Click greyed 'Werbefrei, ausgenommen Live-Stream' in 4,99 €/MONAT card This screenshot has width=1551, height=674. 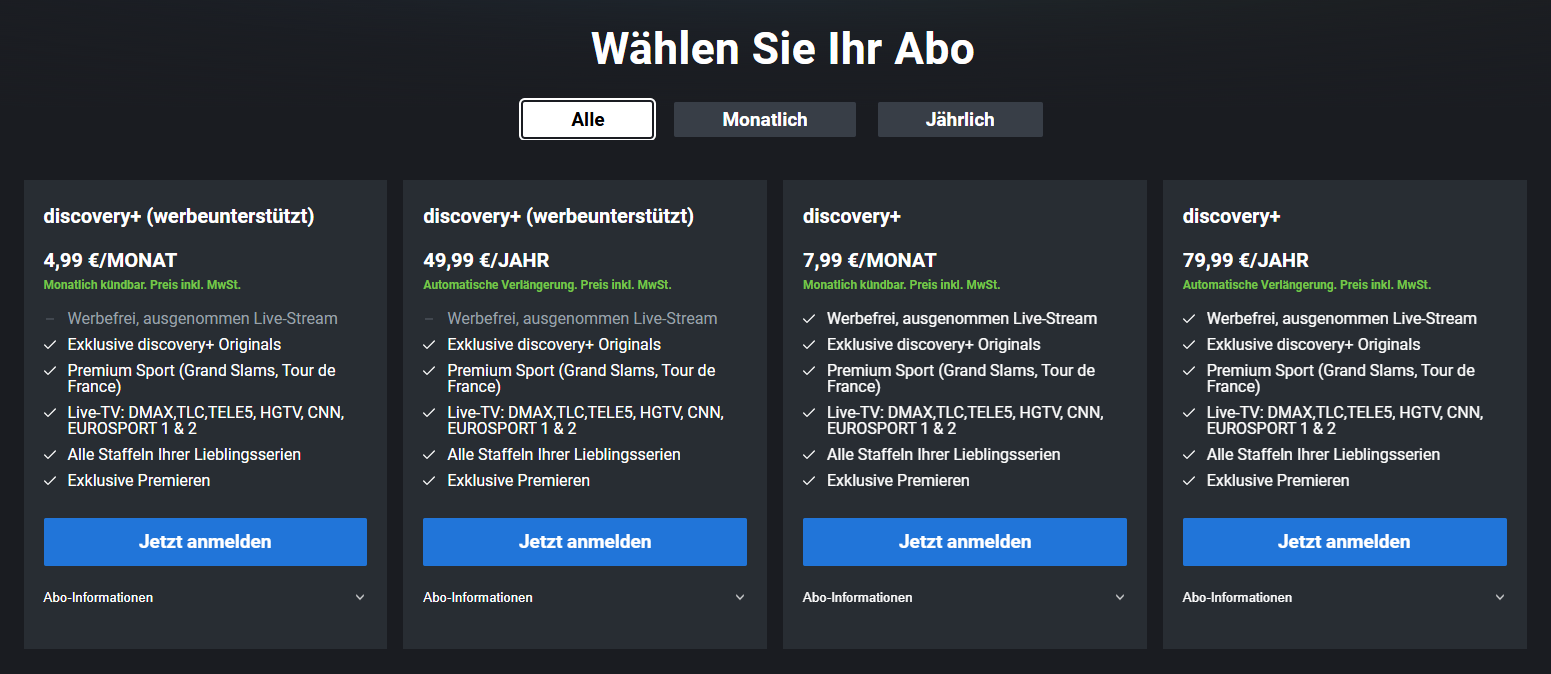(x=203, y=319)
